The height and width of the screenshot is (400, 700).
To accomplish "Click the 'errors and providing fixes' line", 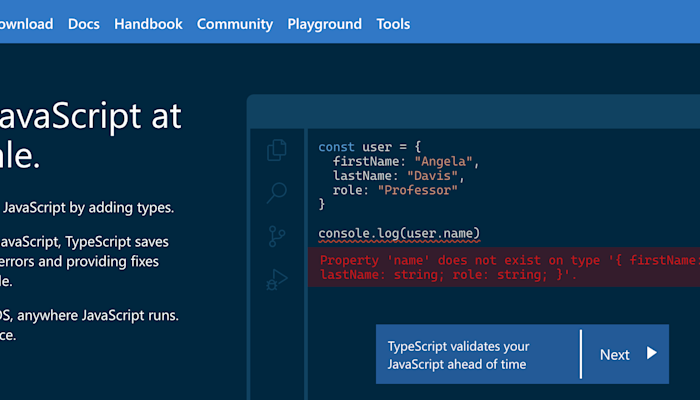I will coord(79,261).
